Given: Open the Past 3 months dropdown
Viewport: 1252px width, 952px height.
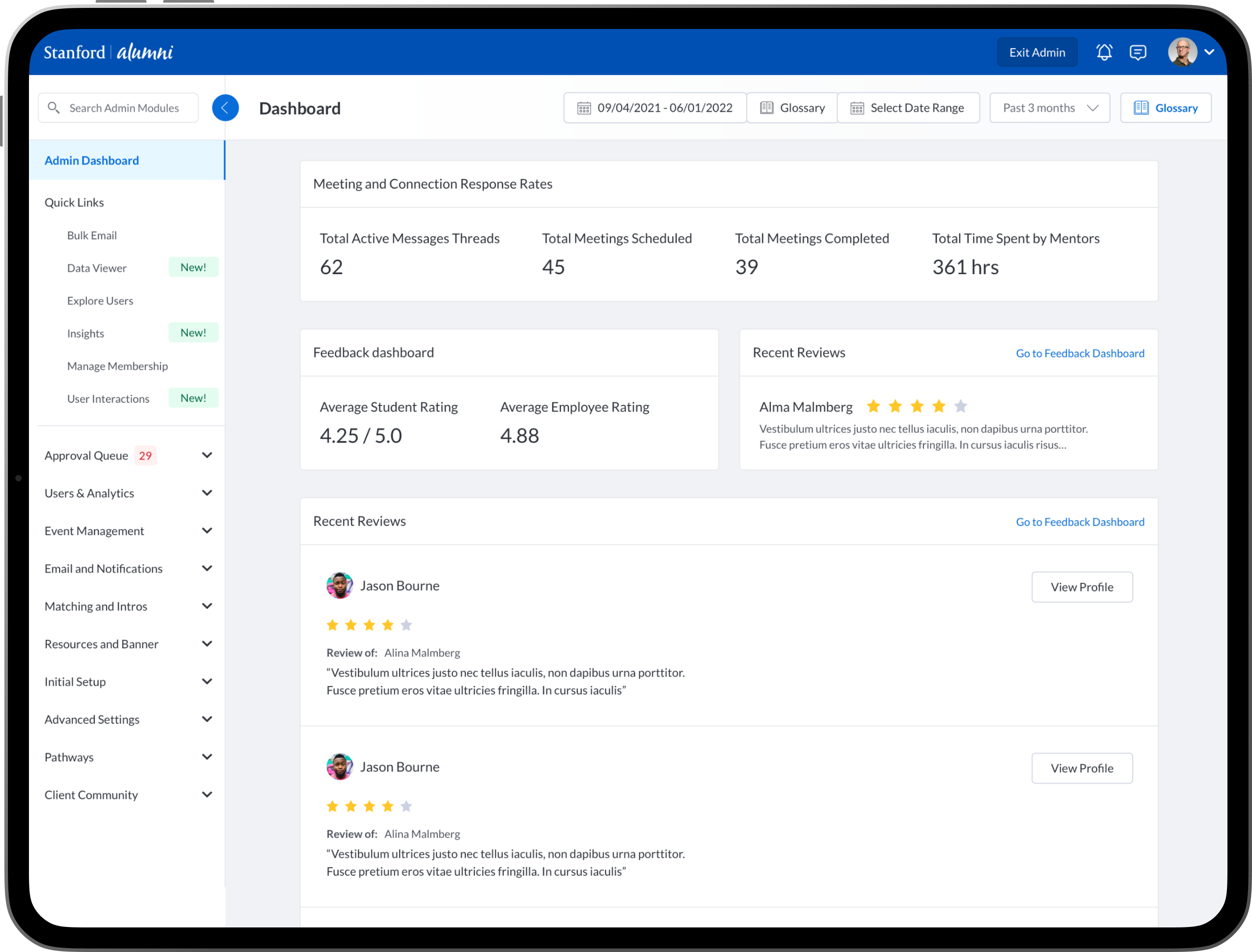Looking at the screenshot, I should (x=1049, y=107).
